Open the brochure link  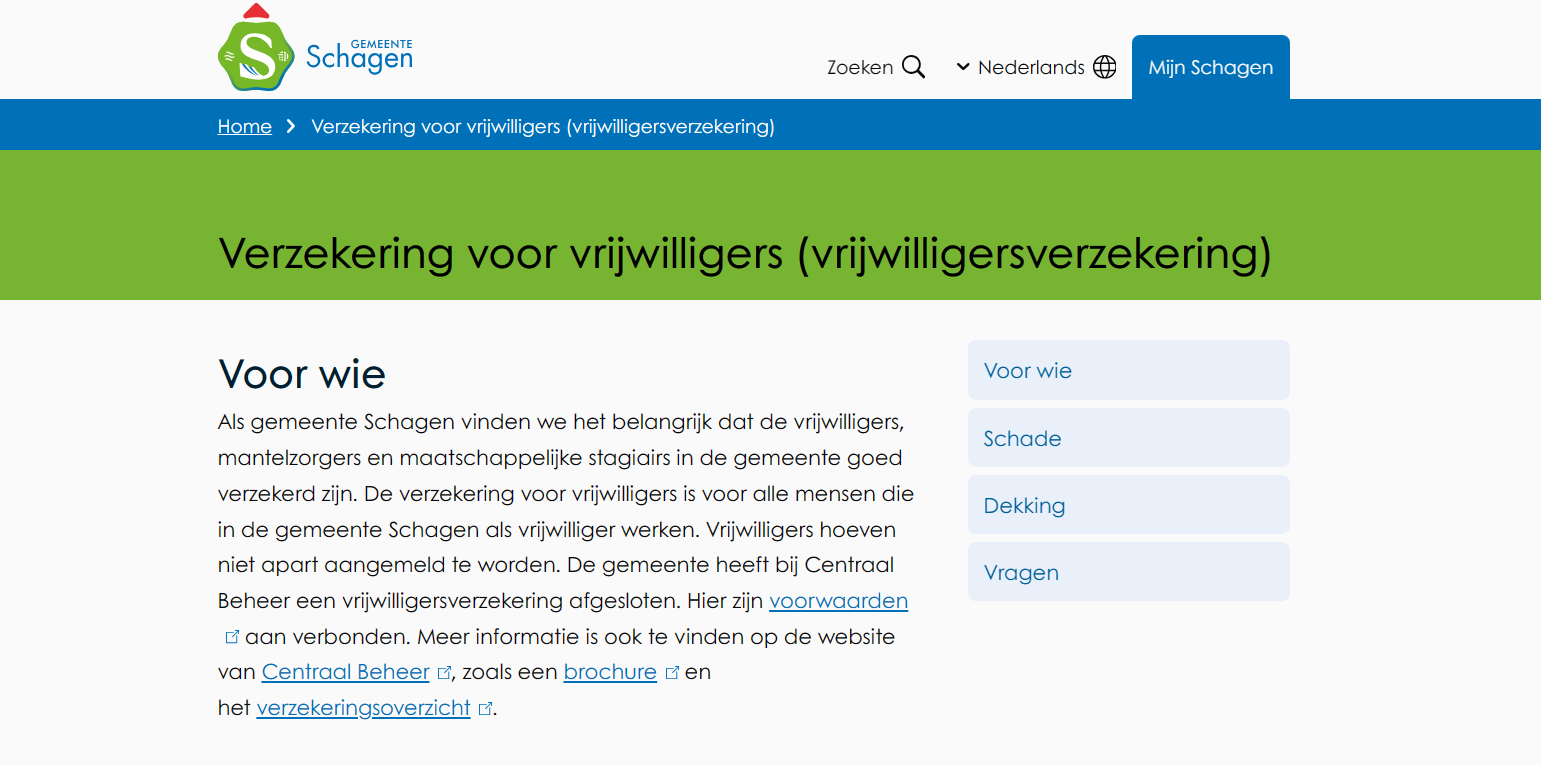[609, 671]
